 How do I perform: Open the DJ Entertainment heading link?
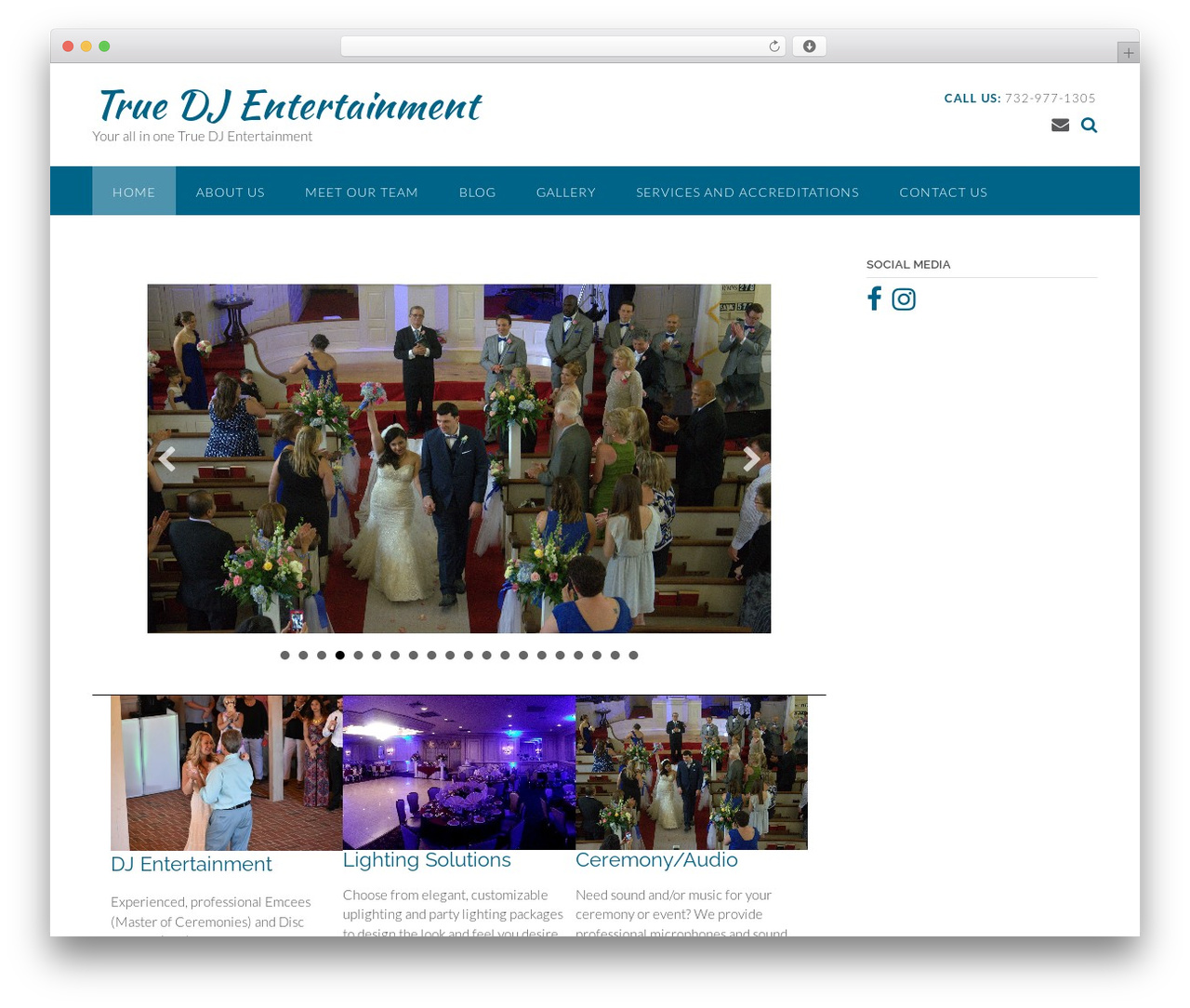192,864
